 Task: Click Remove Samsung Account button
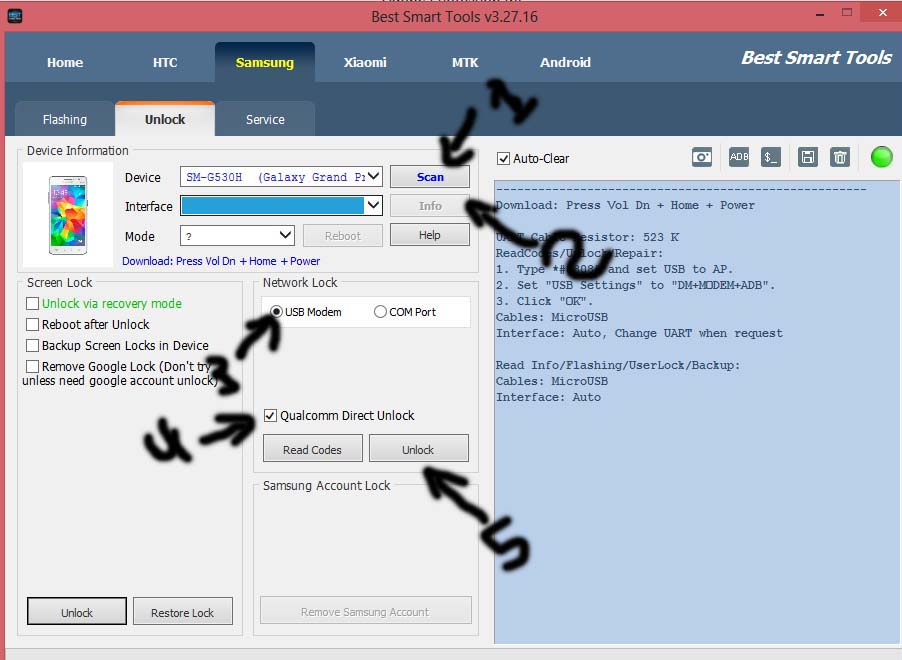point(365,611)
